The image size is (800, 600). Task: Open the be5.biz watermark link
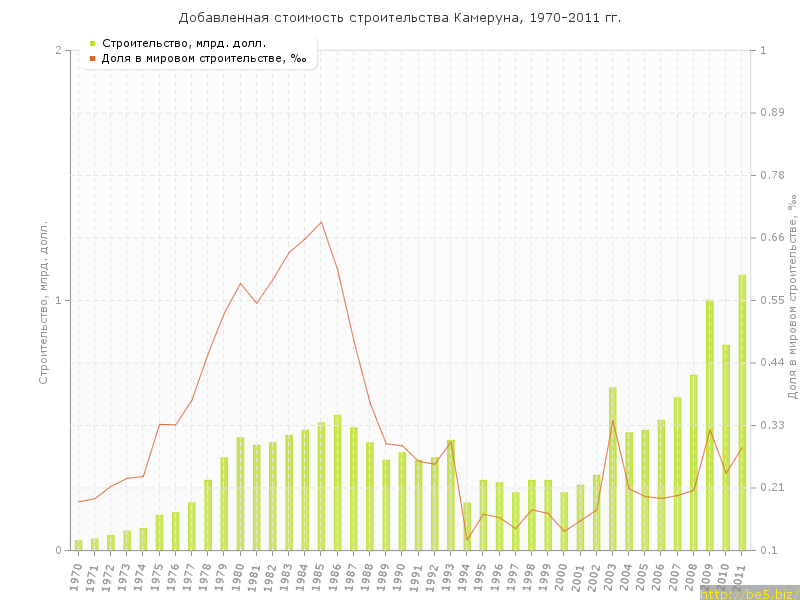[x=748, y=594]
